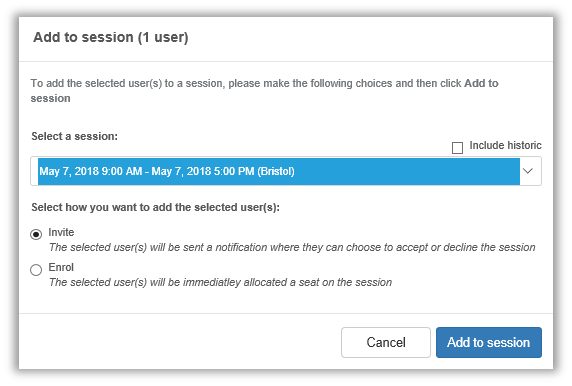Open the highlighted May 7, 2018 Bristol session field
This screenshot has width=572, height=386.
[286, 171]
